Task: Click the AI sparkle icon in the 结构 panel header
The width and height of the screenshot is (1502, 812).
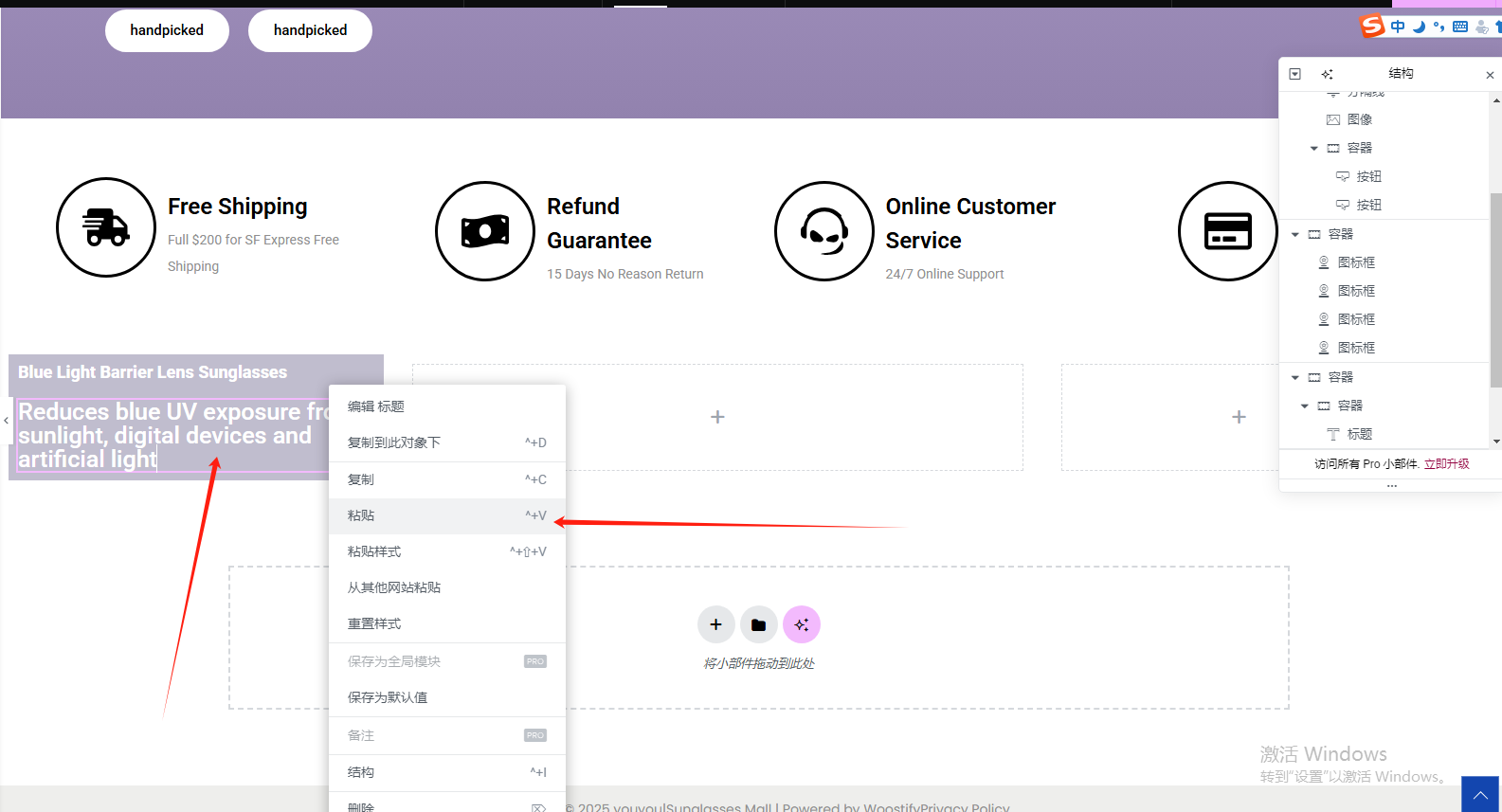Action: pyautogui.click(x=1328, y=74)
